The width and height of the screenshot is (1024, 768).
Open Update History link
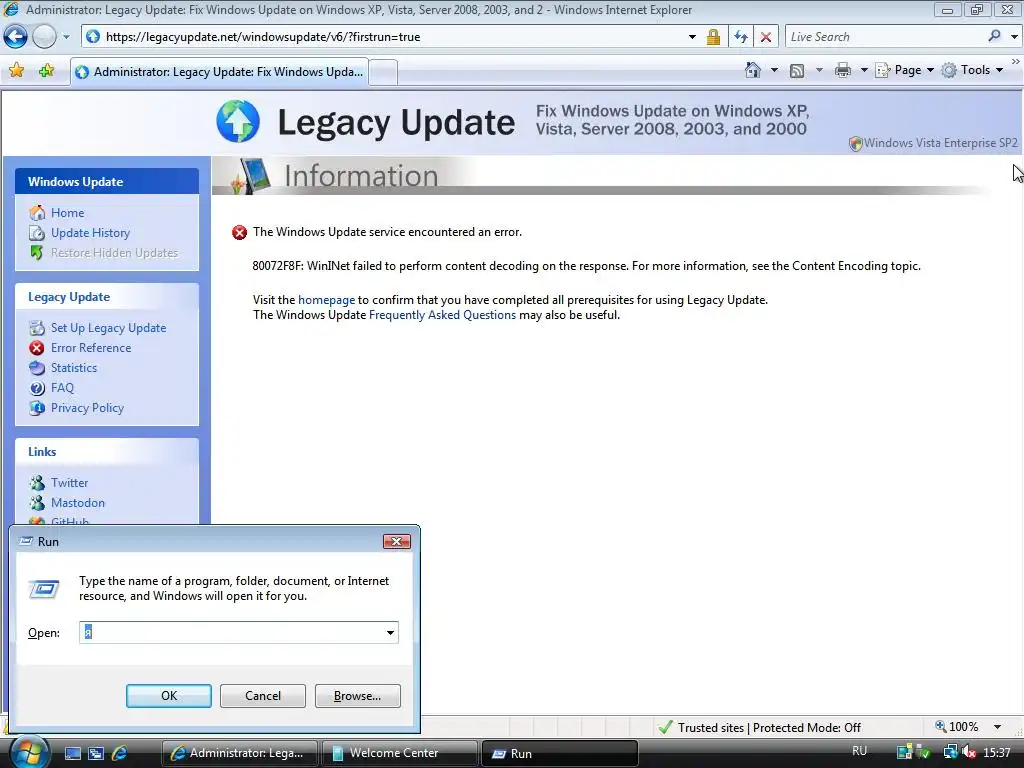pyautogui.click(x=90, y=233)
